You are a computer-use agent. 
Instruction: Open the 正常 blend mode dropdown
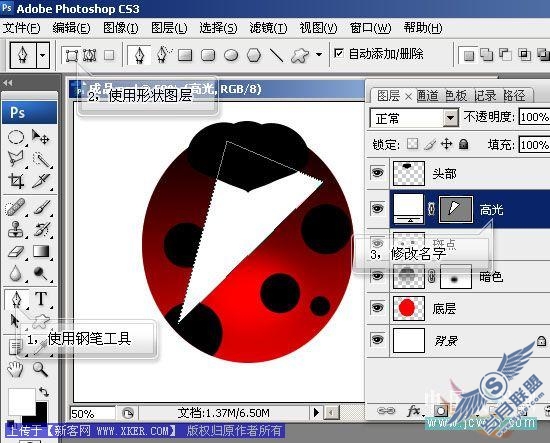coord(450,118)
